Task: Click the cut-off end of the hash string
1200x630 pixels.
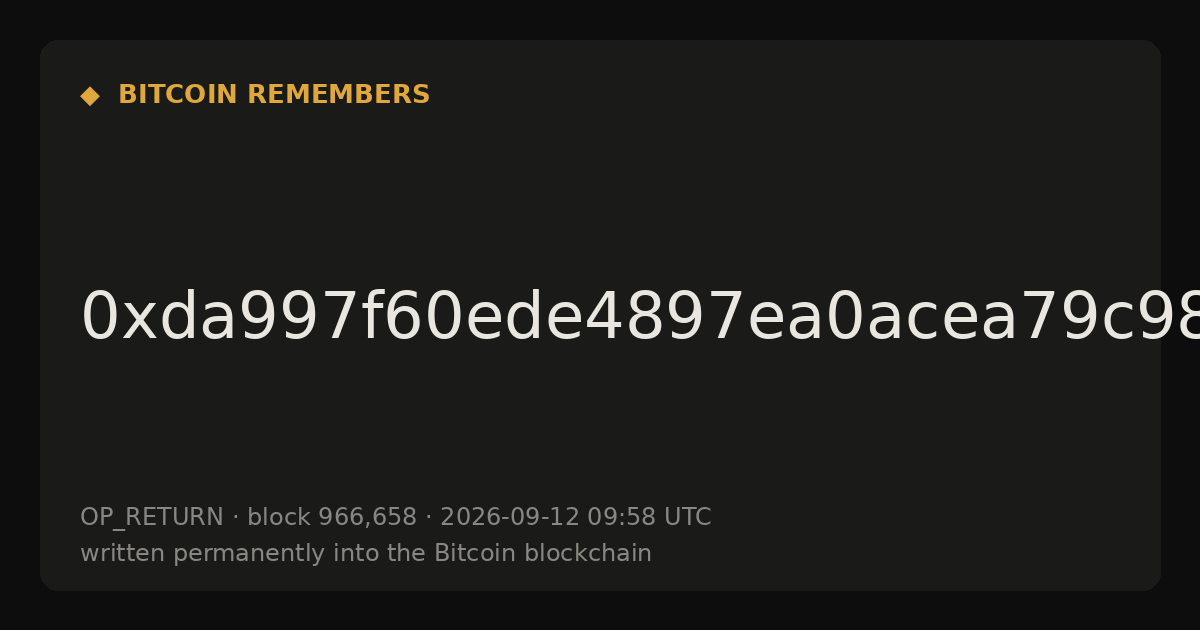Action: click(x=1180, y=318)
